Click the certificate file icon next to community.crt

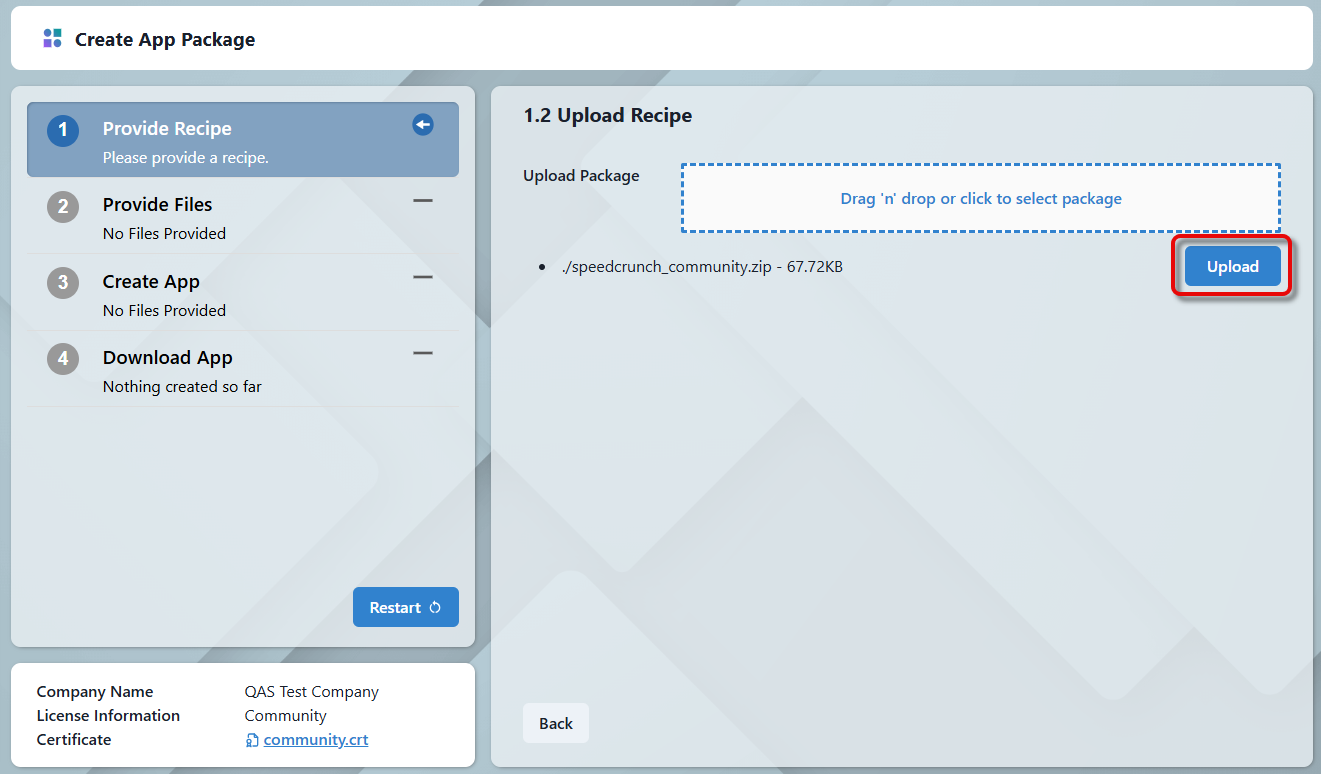pyautogui.click(x=252, y=741)
